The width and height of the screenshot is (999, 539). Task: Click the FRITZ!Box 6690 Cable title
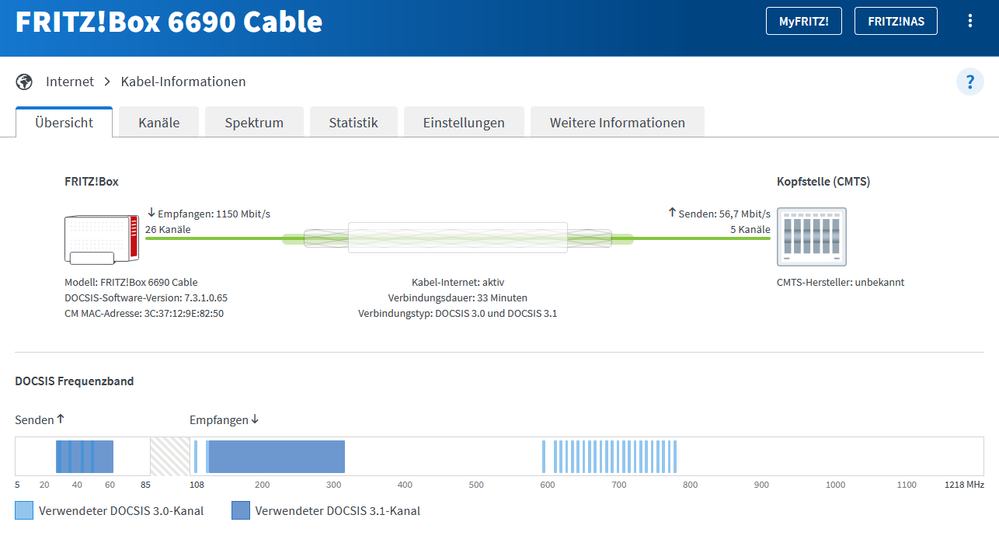click(x=169, y=22)
